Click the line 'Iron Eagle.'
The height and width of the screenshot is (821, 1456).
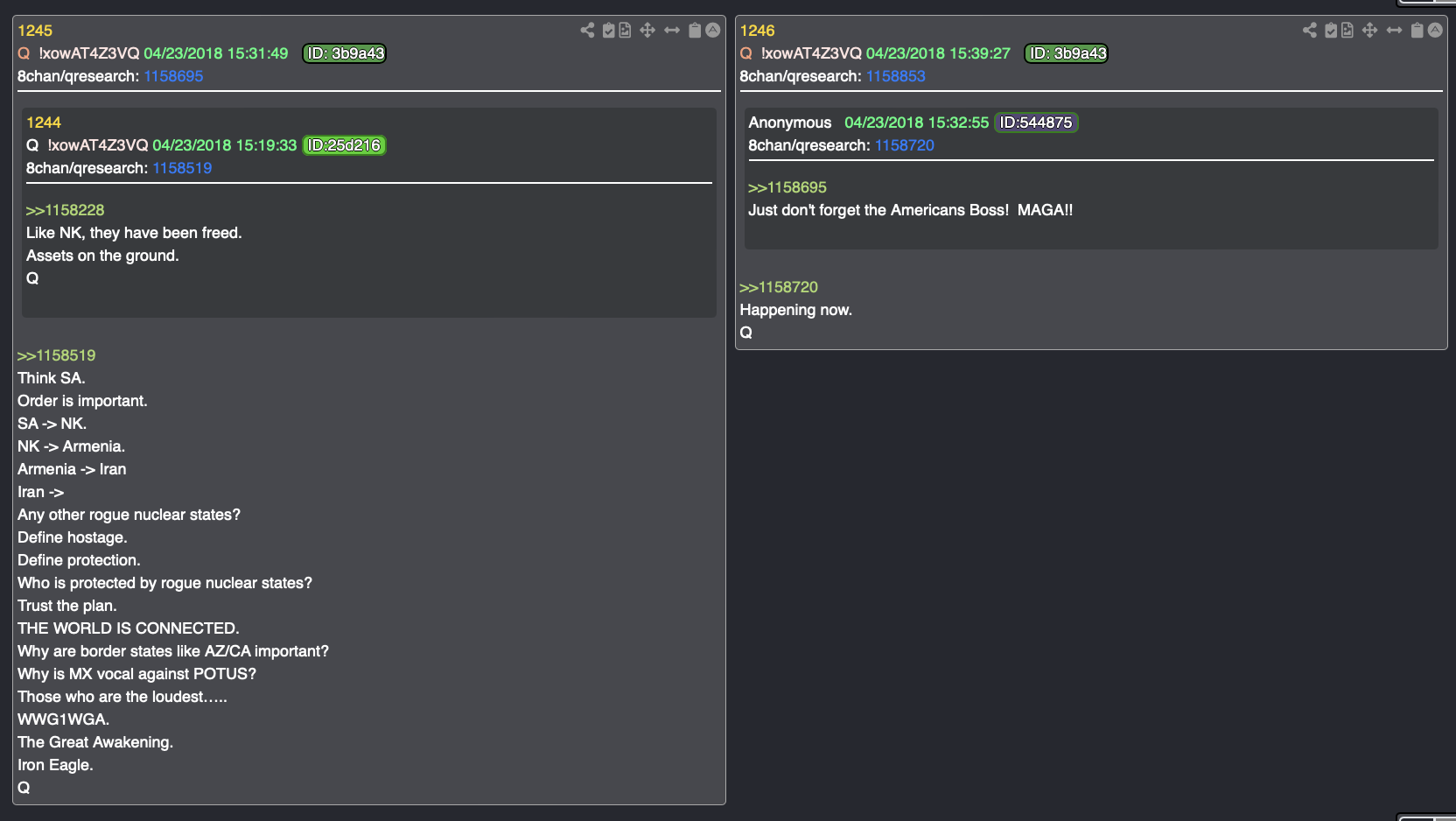55,765
